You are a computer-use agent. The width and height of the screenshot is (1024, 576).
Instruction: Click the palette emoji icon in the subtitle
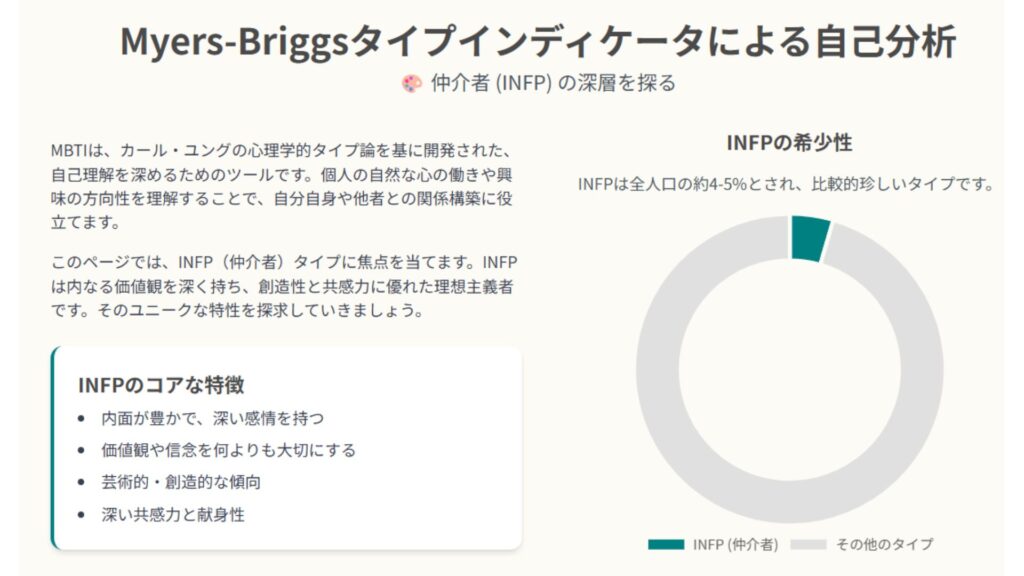pyautogui.click(x=411, y=84)
